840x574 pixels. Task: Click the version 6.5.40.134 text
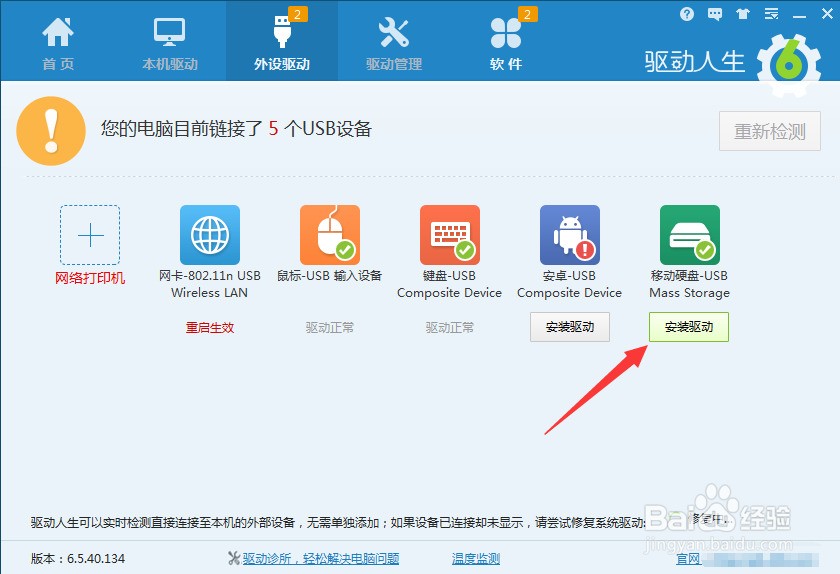tap(78, 558)
